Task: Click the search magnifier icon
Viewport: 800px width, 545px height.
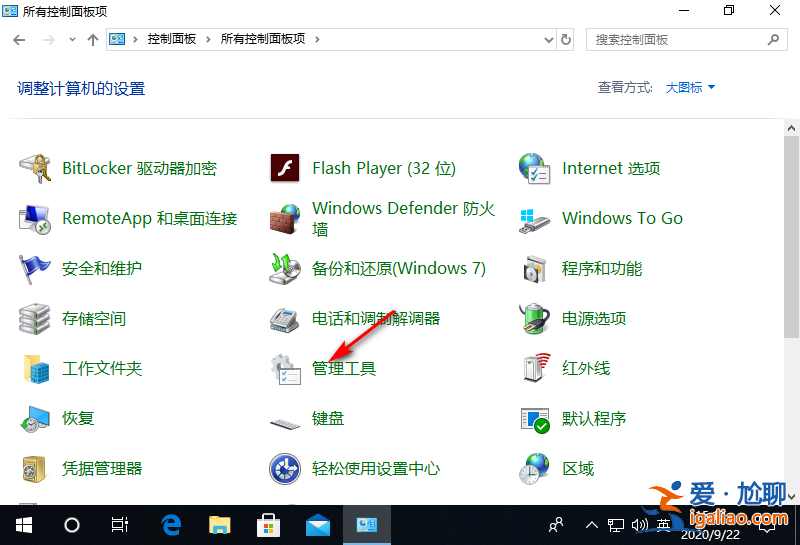Action: (x=773, y=39)
